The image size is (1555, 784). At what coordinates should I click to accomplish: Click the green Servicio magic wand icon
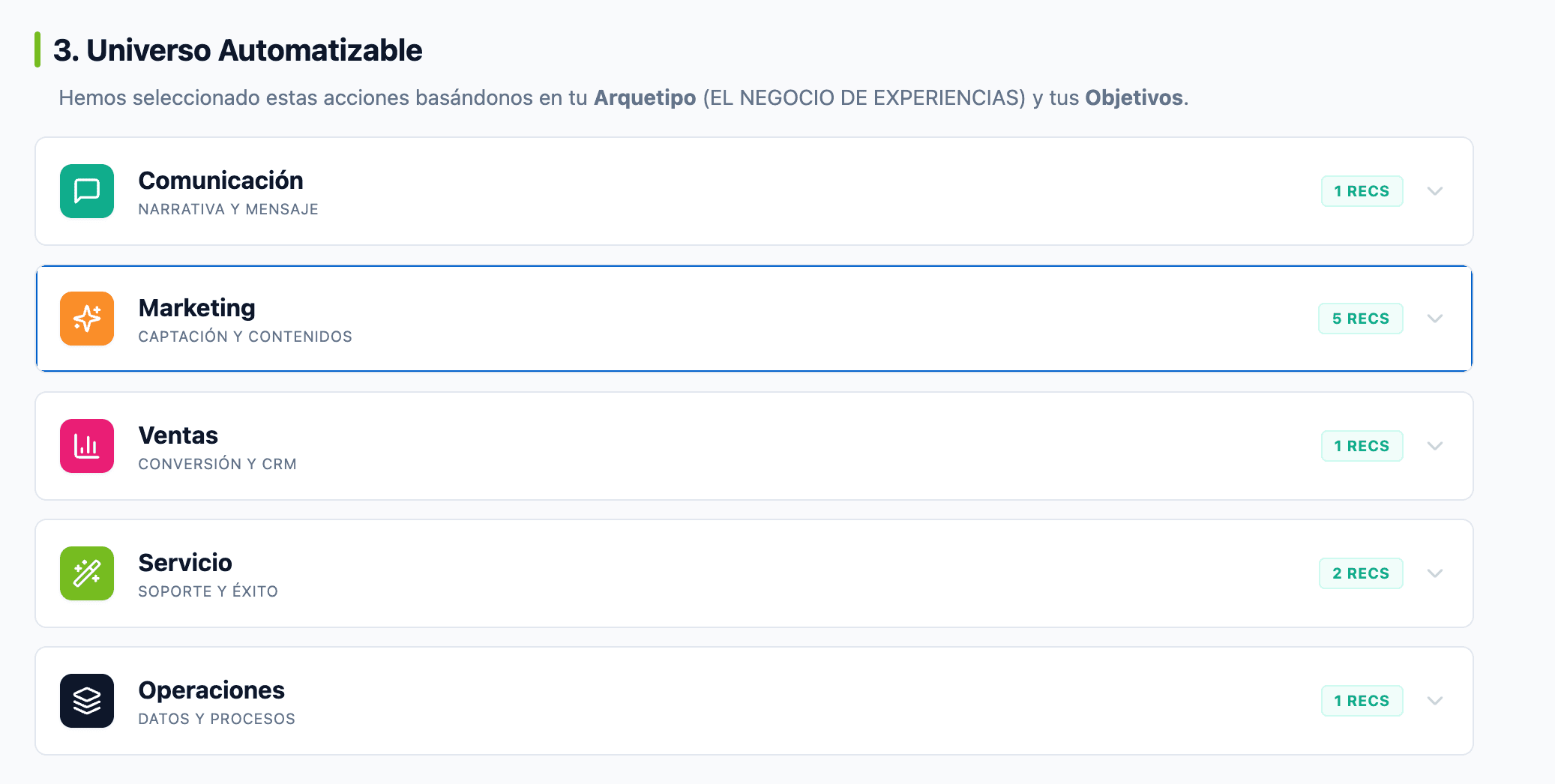pos(86,573)
